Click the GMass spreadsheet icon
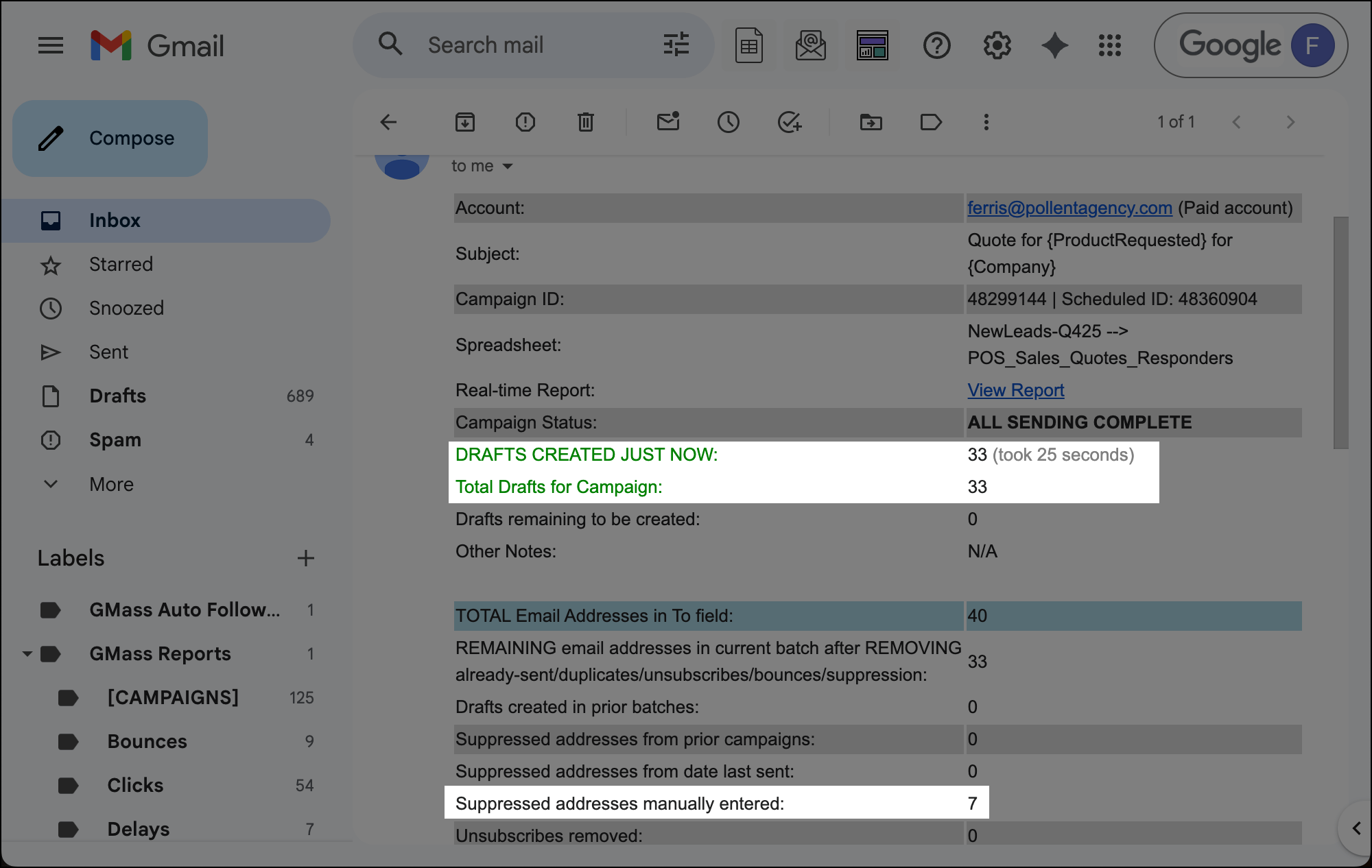1372x868 pixels. [748, 45]
